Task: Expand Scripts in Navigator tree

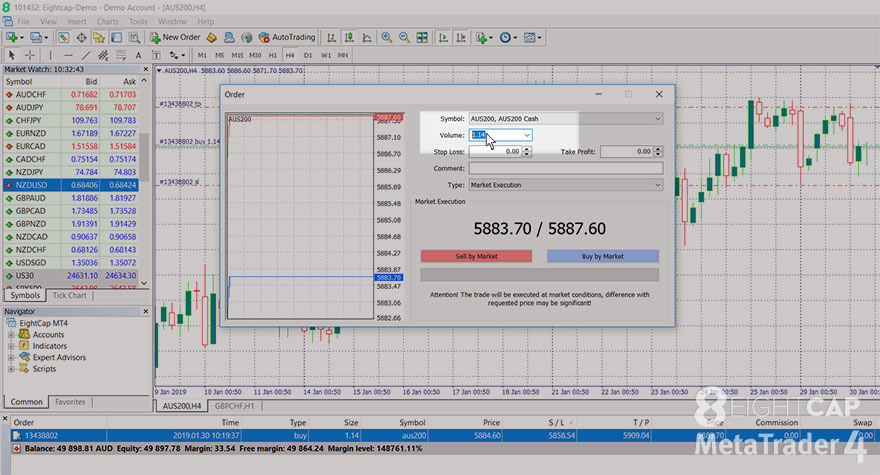Action: [11, 369]
